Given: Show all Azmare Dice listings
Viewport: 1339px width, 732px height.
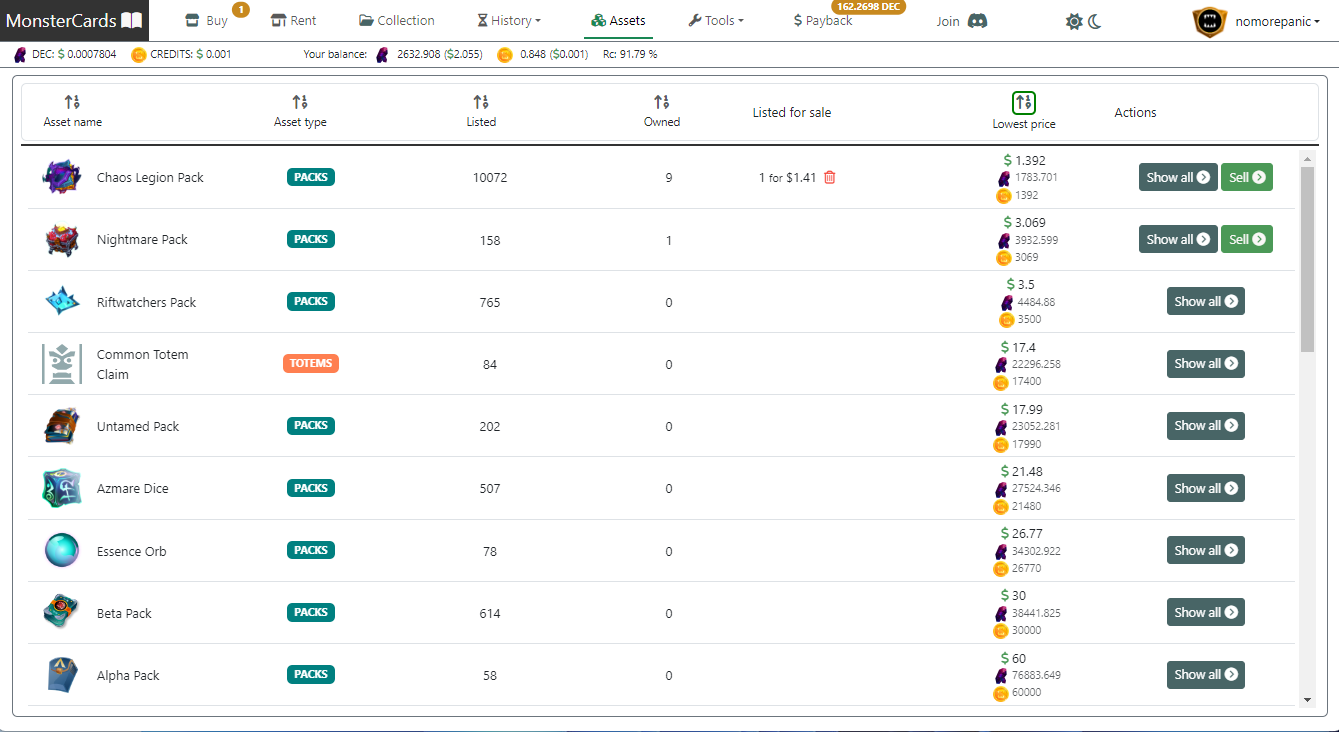Looking at the screenshot, I should [x=1206, y=488].
